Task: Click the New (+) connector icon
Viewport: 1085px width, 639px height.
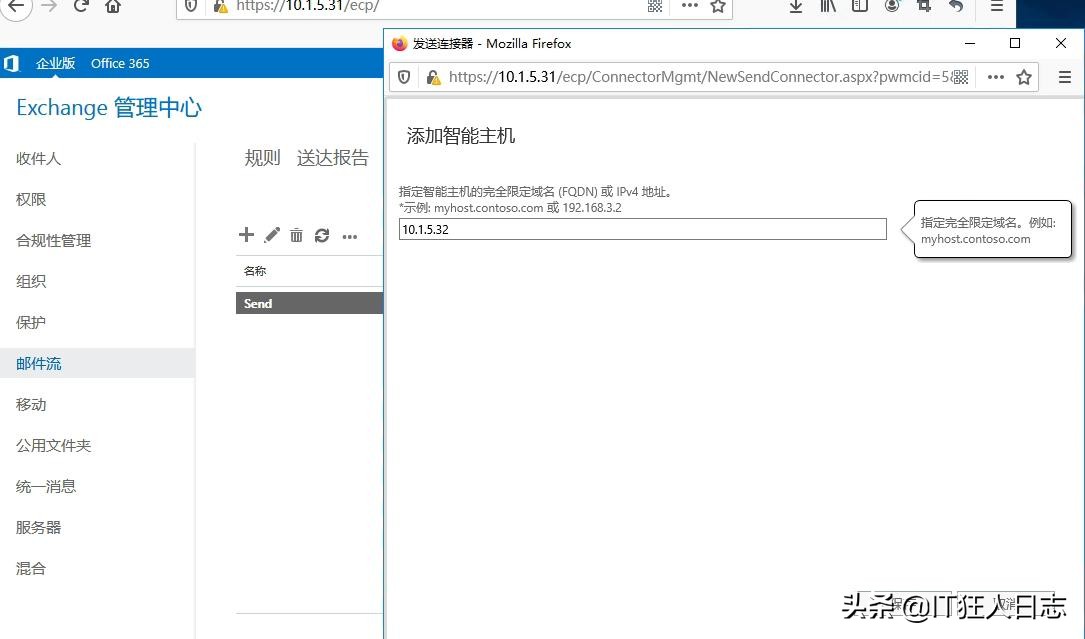Action: [x=246, y=235]
